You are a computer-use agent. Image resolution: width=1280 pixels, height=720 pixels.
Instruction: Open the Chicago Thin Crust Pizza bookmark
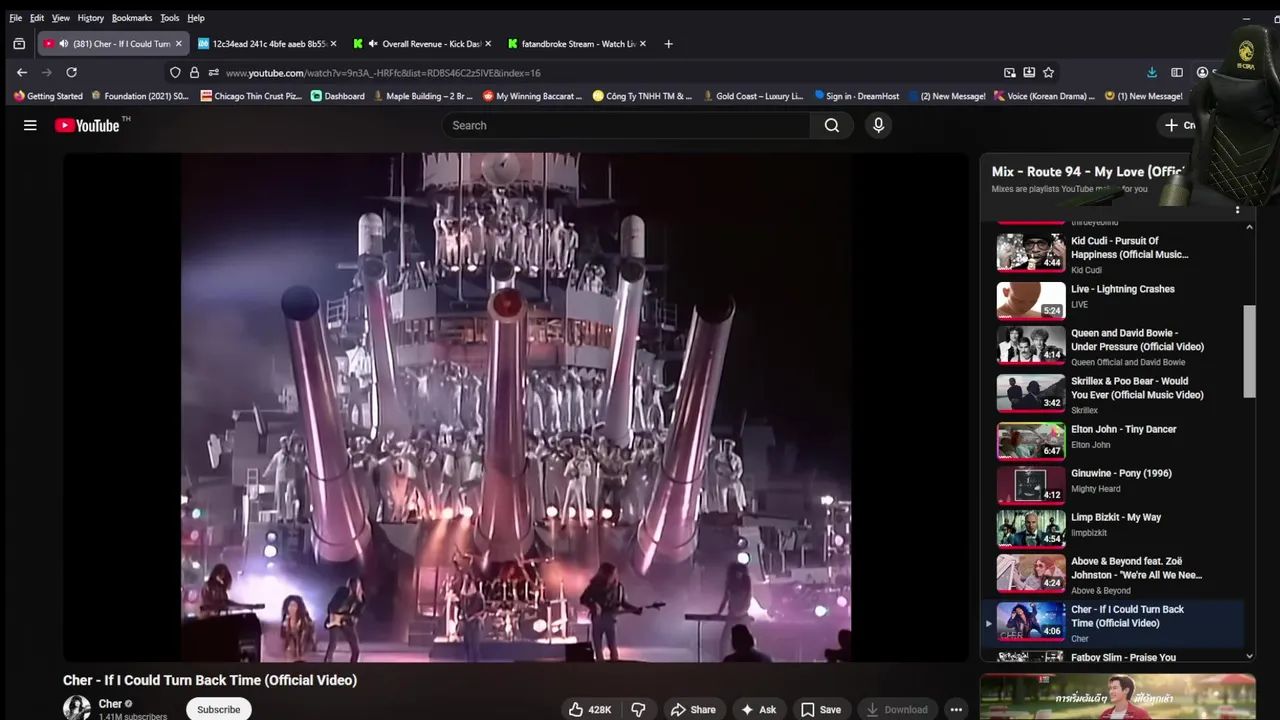pyautogui.click(x=251, y=96)
